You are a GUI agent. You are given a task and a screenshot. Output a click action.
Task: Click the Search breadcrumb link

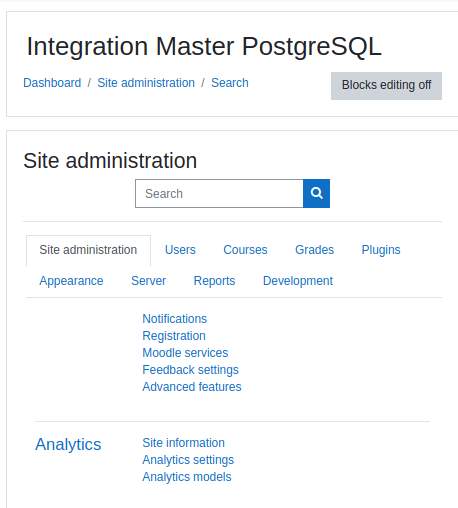[x=230, y=83]
